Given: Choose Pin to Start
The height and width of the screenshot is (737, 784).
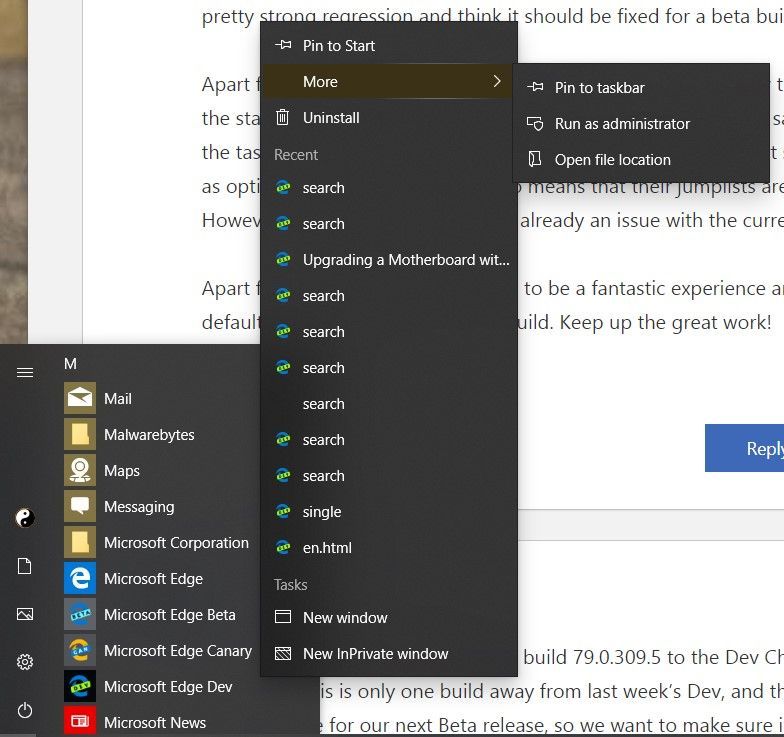Looking at the screenshot, I should click(x=388, y=46).
